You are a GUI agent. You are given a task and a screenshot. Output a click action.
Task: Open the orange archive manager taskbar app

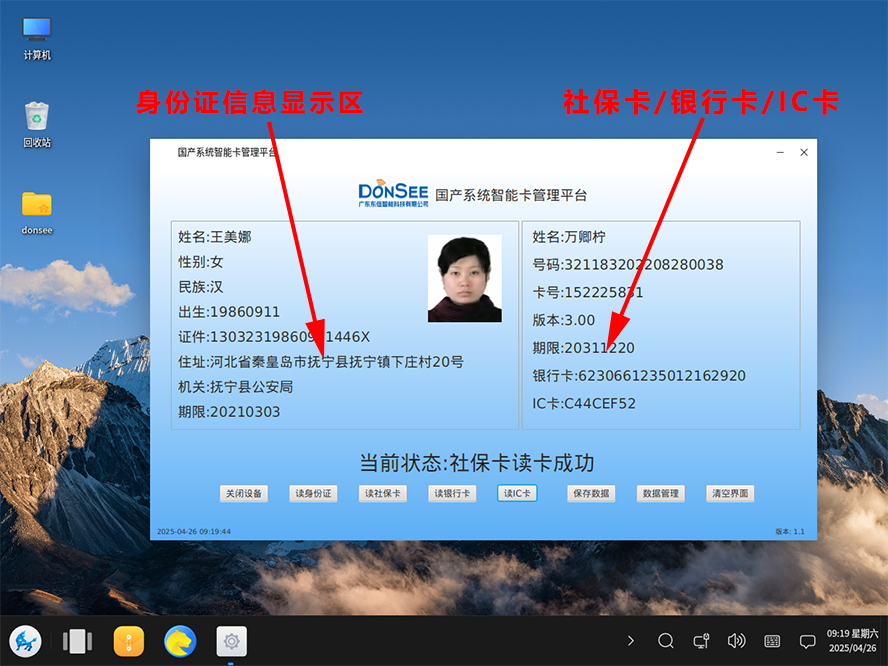[x=129, y=641]
